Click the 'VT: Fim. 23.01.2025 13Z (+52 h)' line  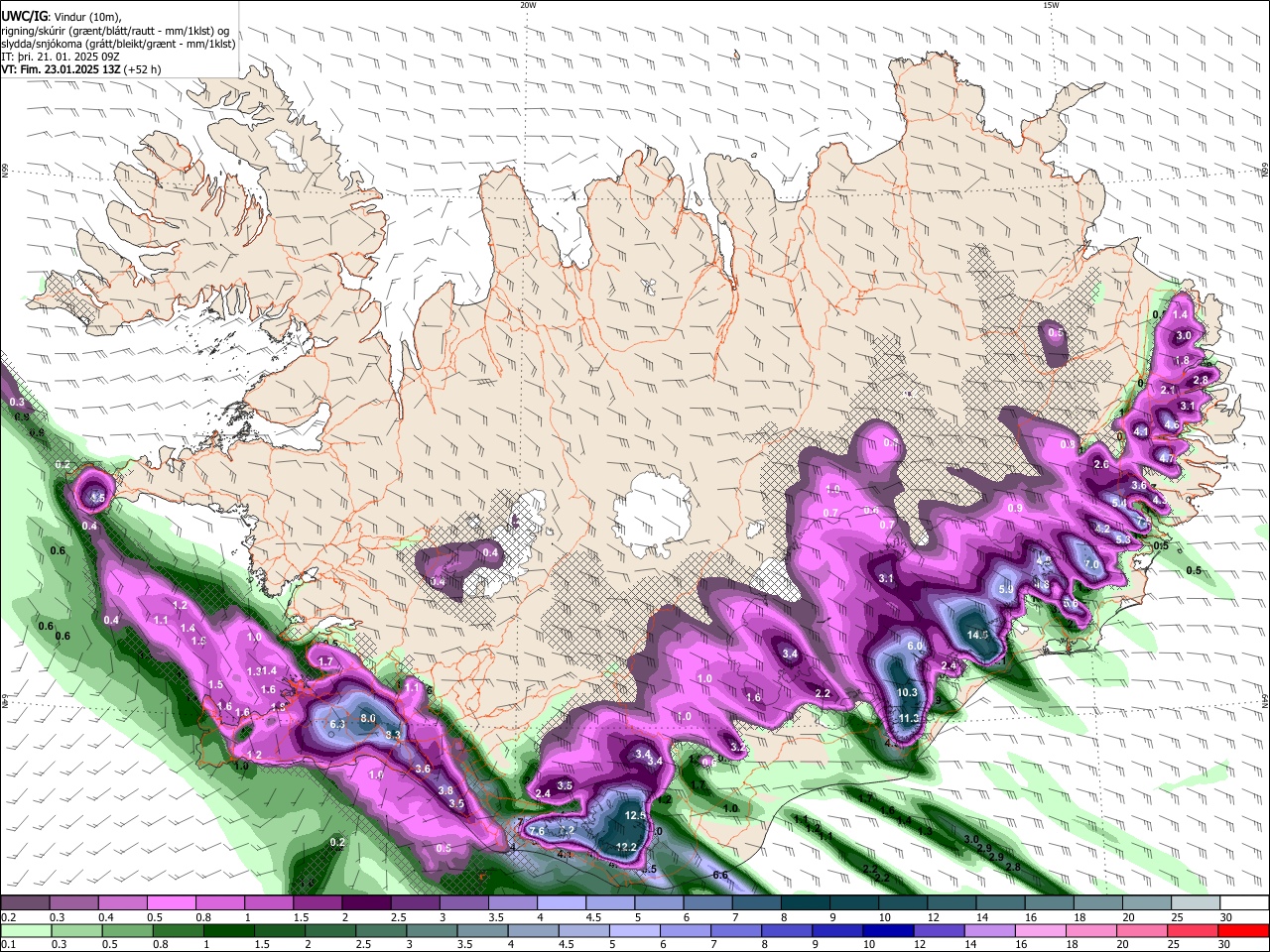coord(81,69)
